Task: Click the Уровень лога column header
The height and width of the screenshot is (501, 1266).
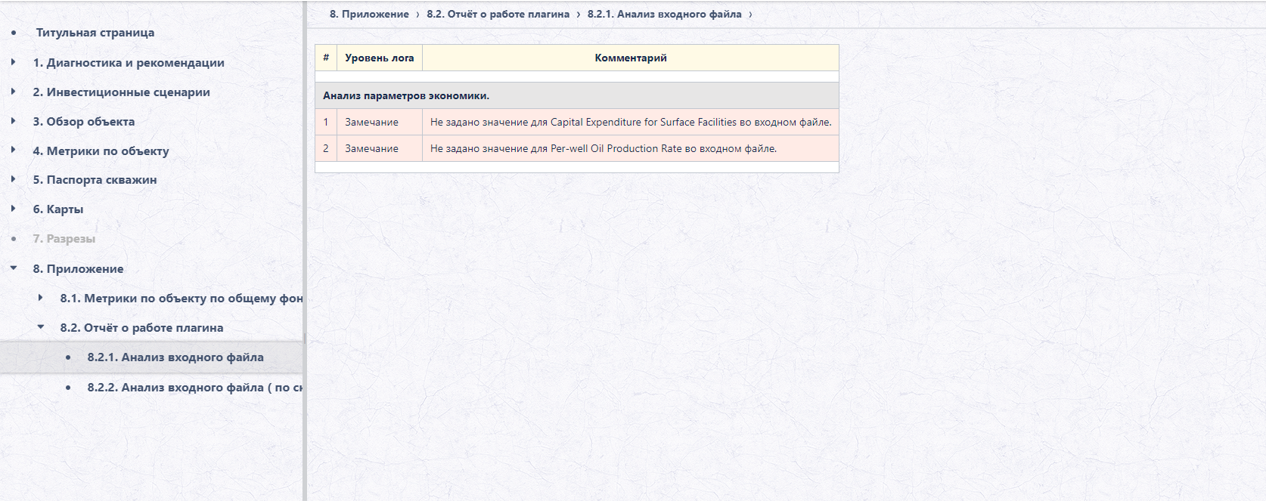Action: coord(380,58)
